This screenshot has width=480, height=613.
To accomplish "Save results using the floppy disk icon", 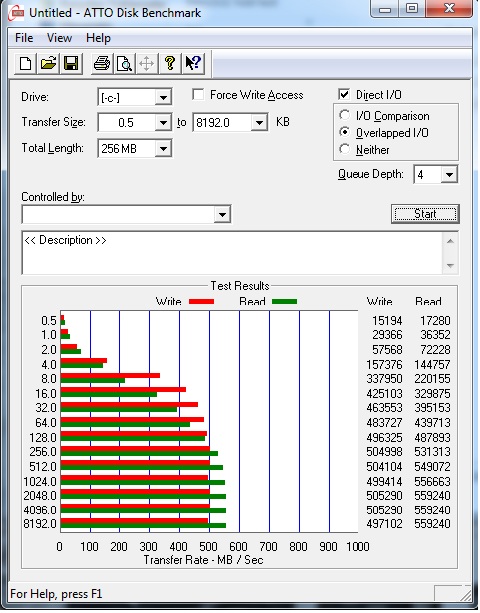I will (71, 63).
